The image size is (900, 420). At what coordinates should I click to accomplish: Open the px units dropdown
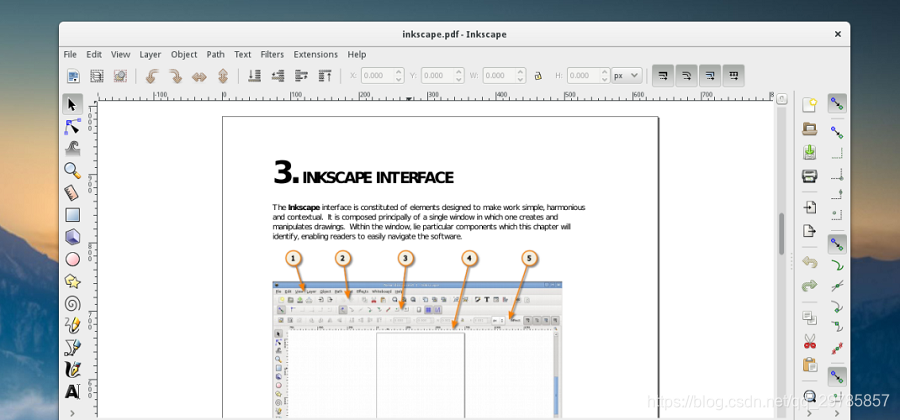[626, 76]
